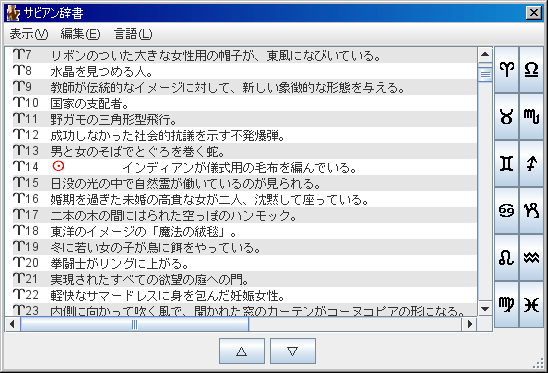Viewport: 548px width, 373px height.
Task: Select Aries 22 row about 妊娠女性
Action: [245, 295]
